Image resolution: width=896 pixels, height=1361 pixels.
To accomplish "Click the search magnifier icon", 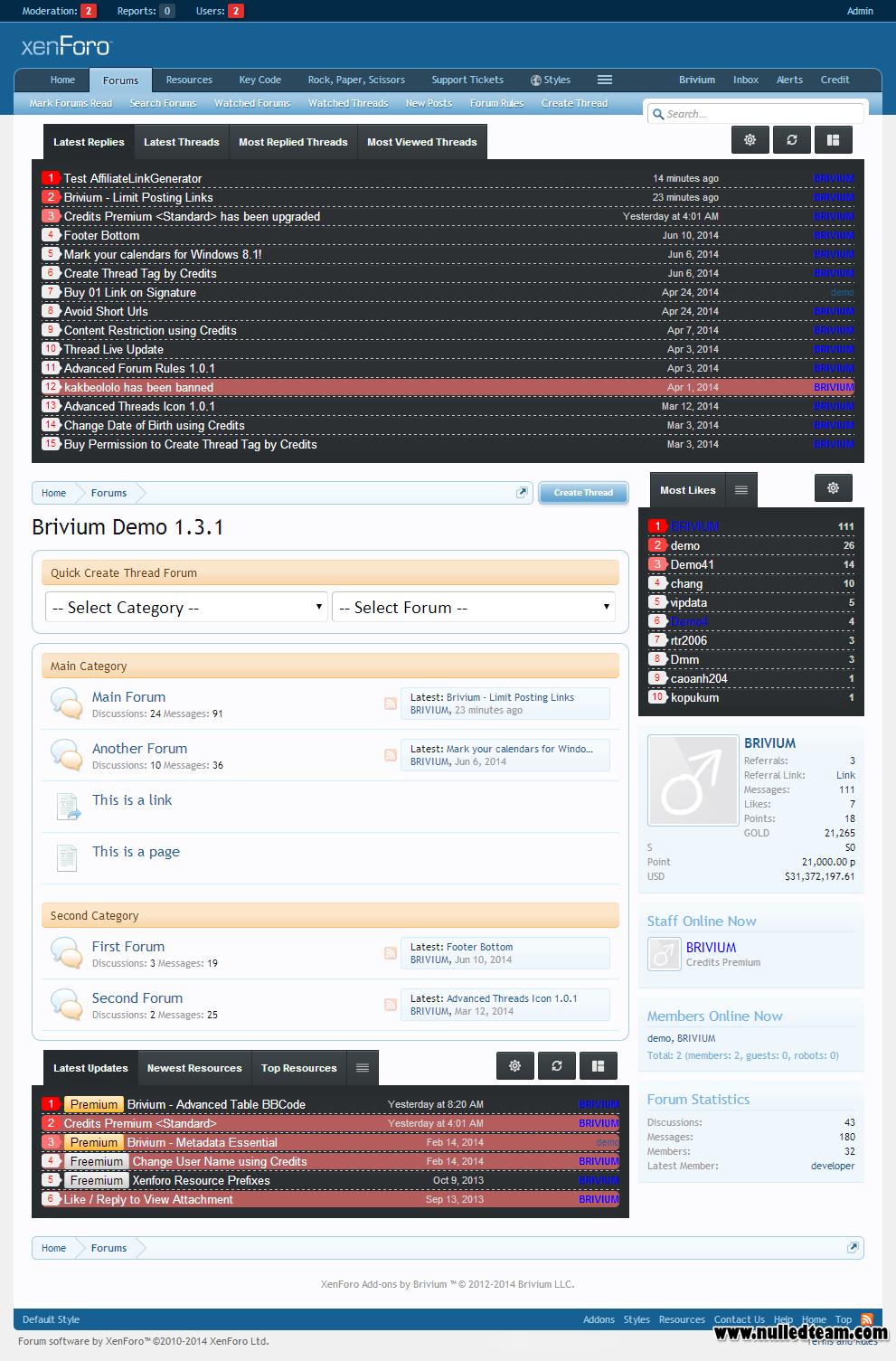I will (x=657, y=114).
